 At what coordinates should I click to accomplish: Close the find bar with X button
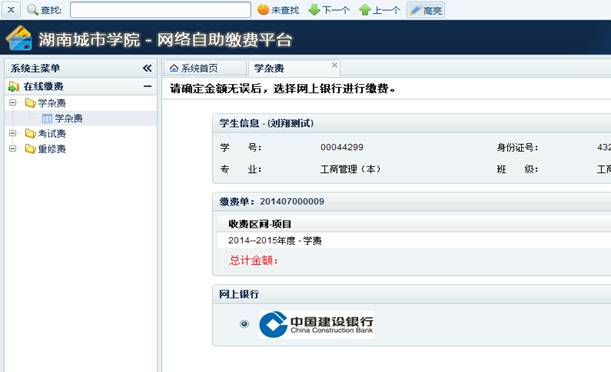pos(11,10)
